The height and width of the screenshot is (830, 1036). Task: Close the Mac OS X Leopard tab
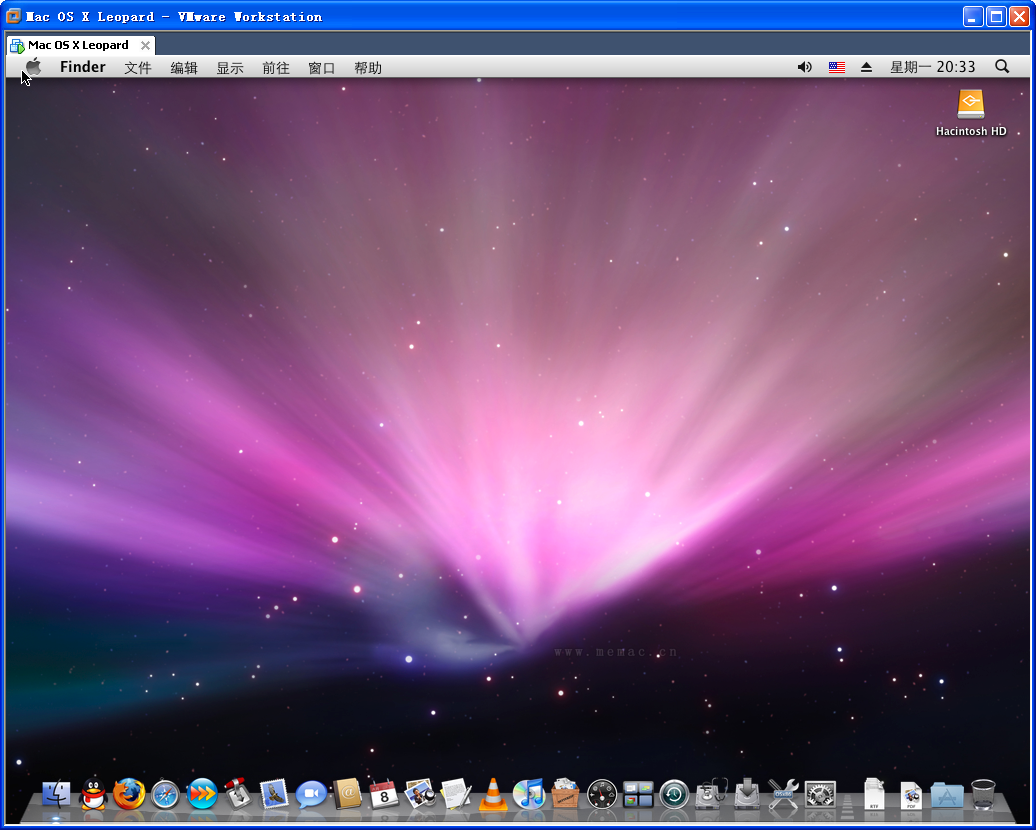tap(145, 46)
